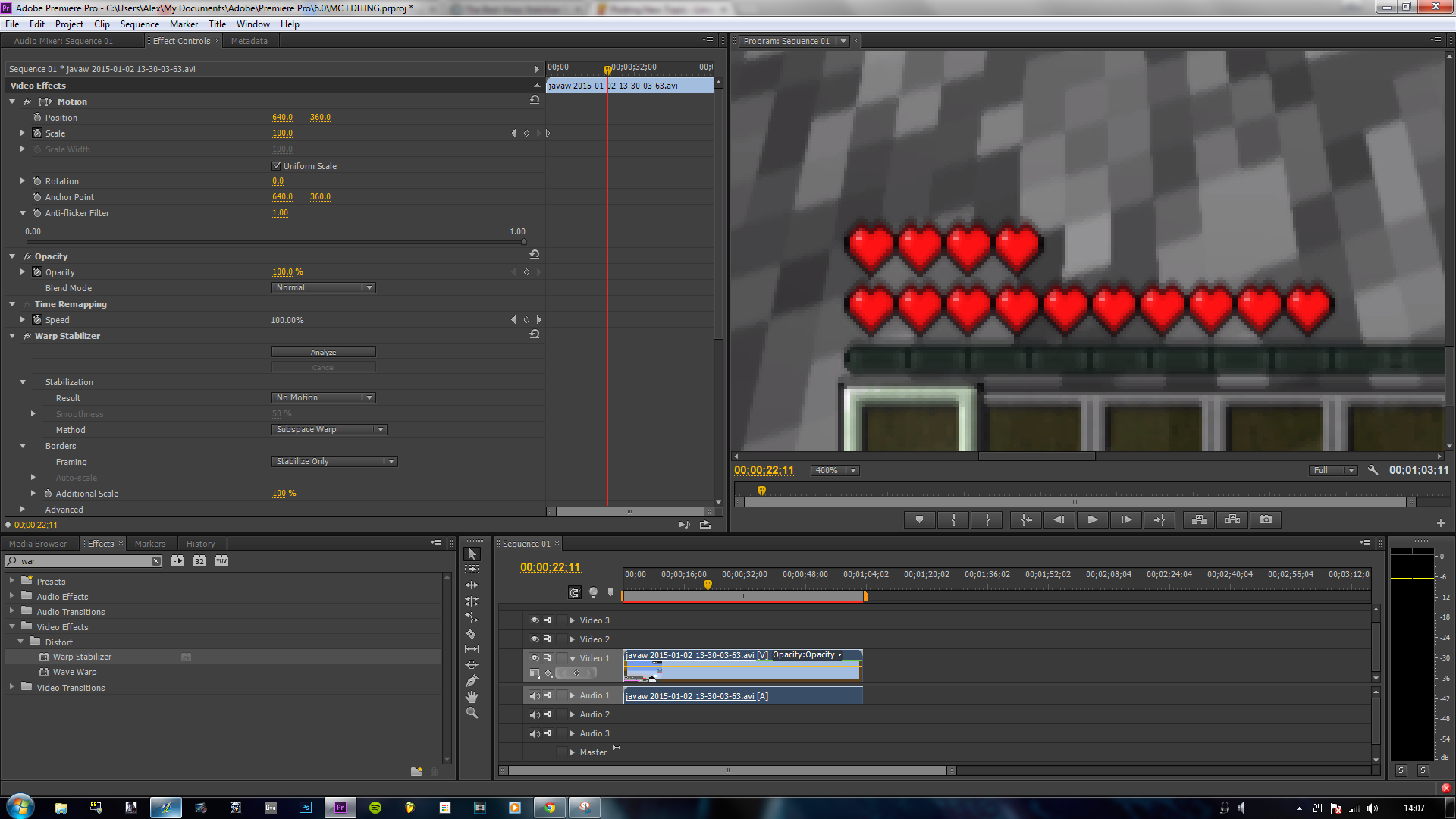1456x819 pixels.
Task: Click the Play button in Program monitor
Action: [x=1092, y=519]
